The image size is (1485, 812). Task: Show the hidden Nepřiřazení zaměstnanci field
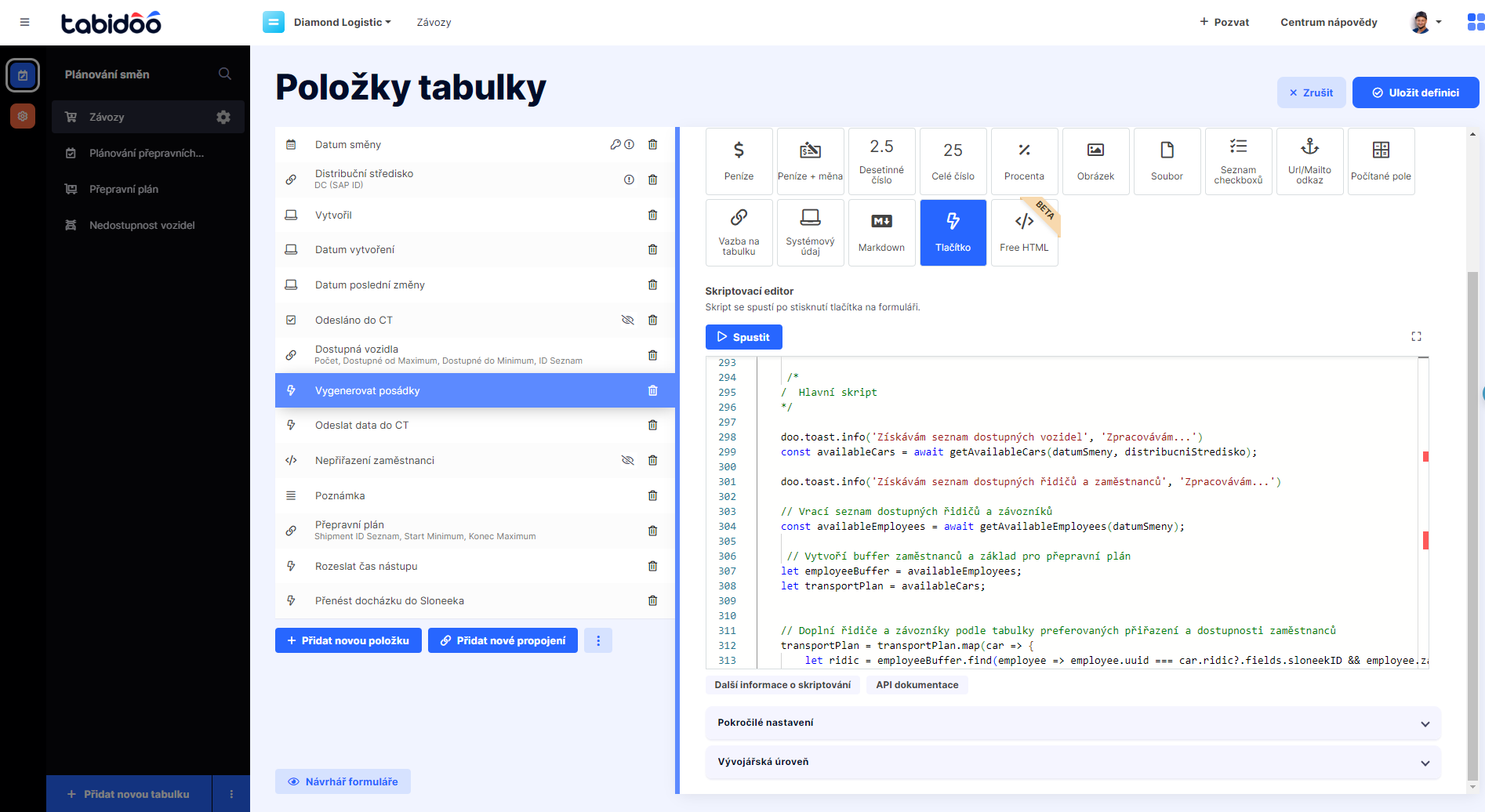(x=627, y=460)
